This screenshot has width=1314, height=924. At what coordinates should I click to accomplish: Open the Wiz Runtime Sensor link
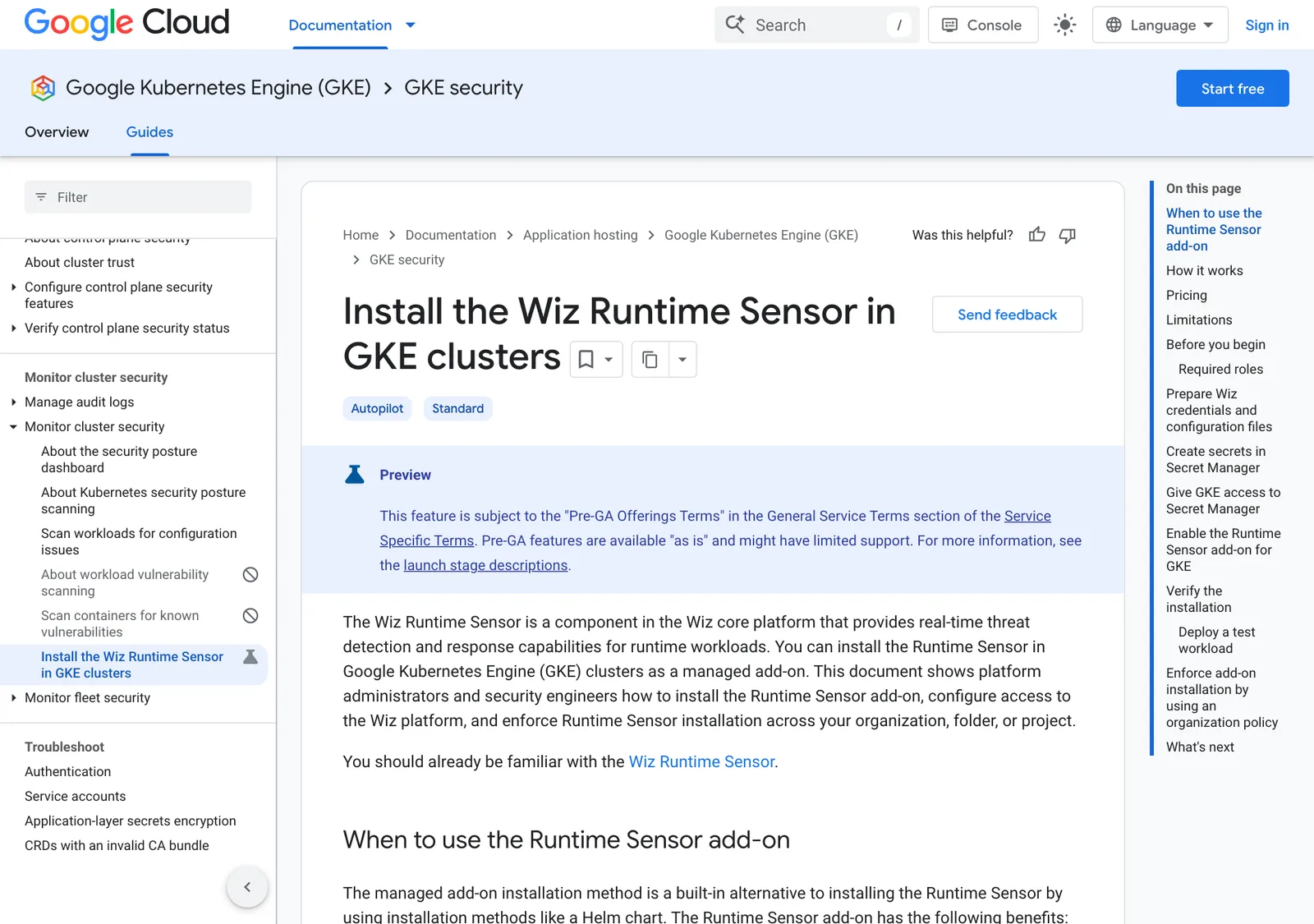coord(701,761)
